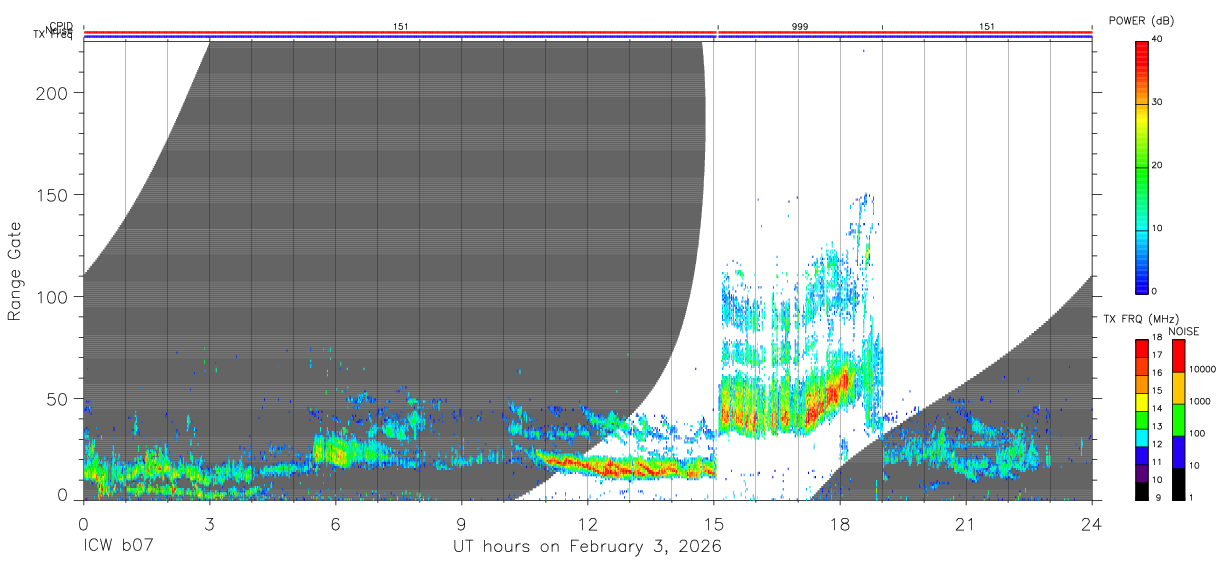This screenshot has width=1228, height=567.
Task: Click the 1000 label on the NOISE legend
Action: pos(1198,401)
